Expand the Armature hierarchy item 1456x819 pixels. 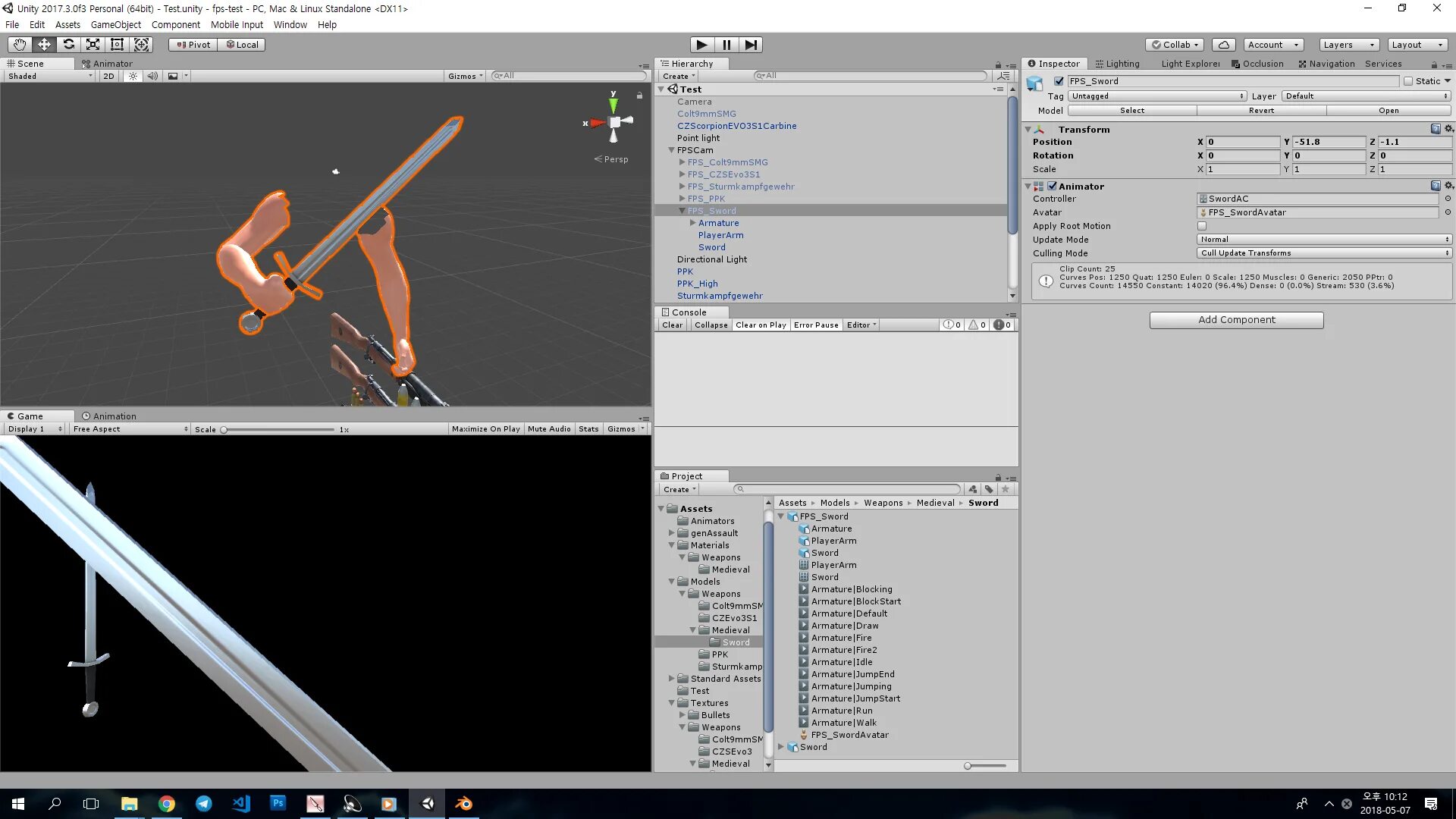[x=693, y=223]
